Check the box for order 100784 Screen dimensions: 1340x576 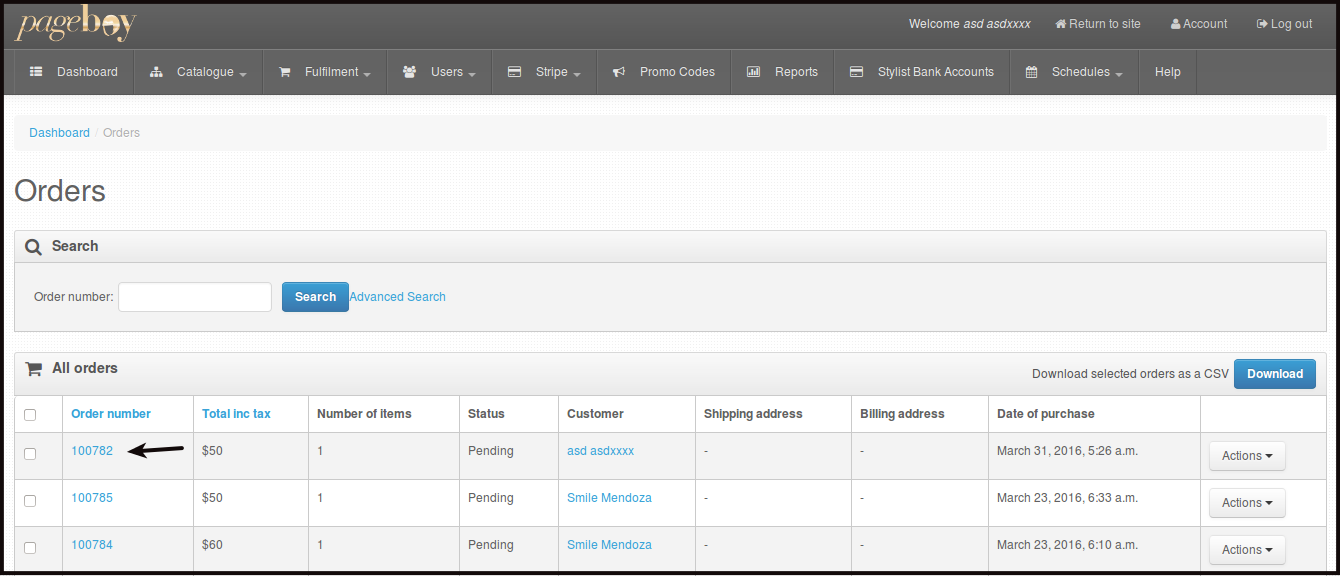tap(30, 548)
